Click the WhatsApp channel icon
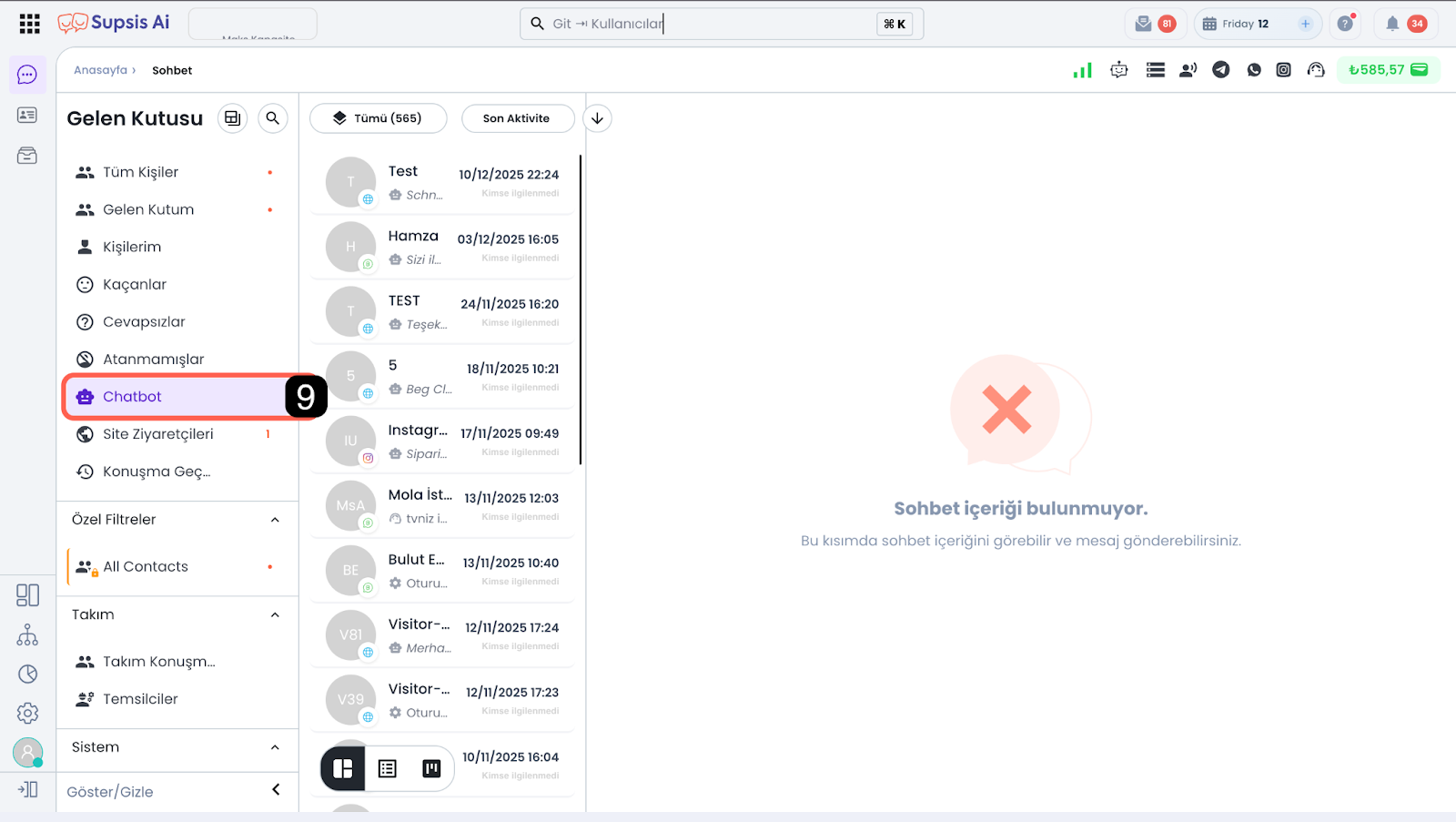This screenshot has height=822, width=1456. tap(1254, 70)
